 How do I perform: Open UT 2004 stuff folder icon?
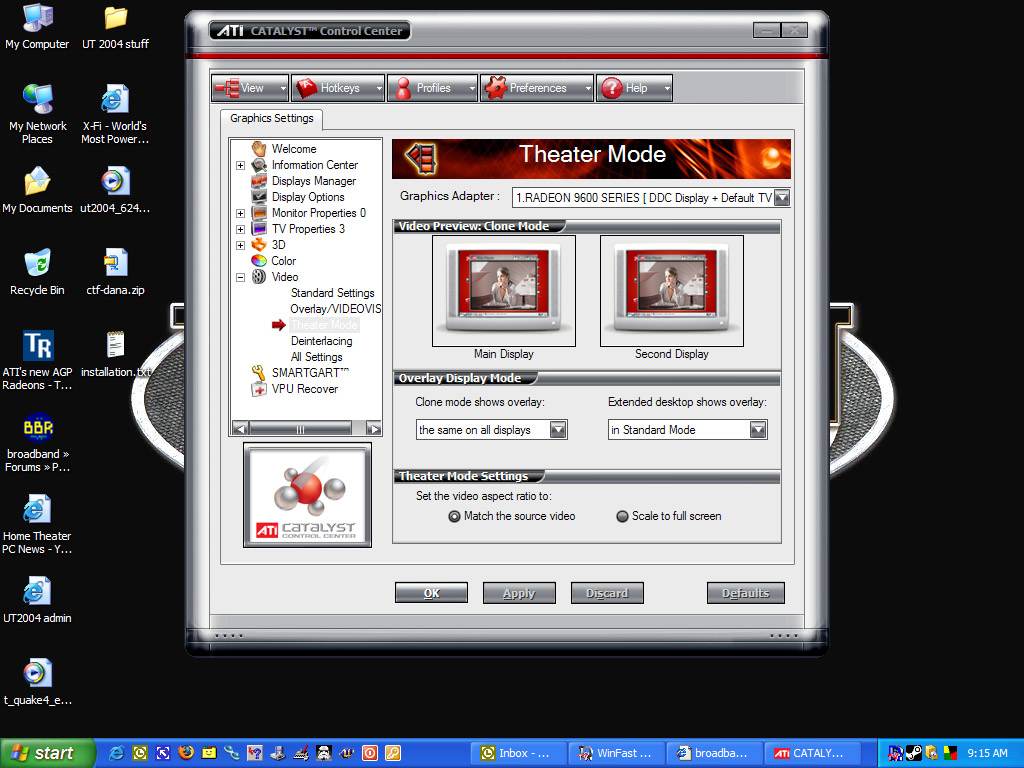[116, 27]
